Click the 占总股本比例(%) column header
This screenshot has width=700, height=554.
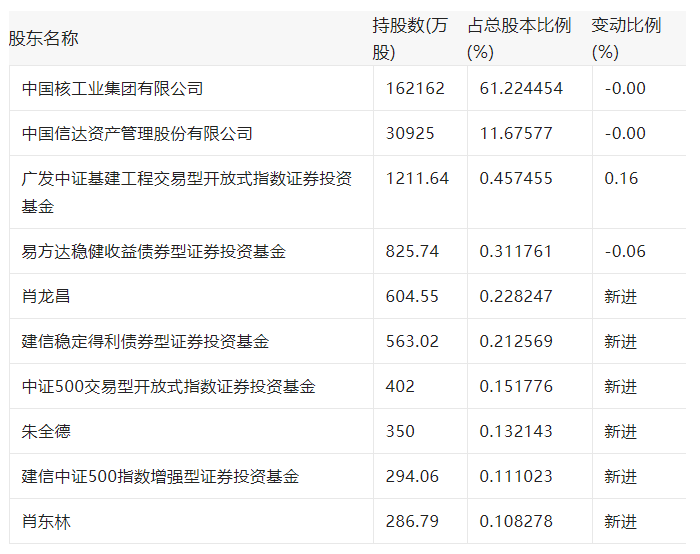519,39
